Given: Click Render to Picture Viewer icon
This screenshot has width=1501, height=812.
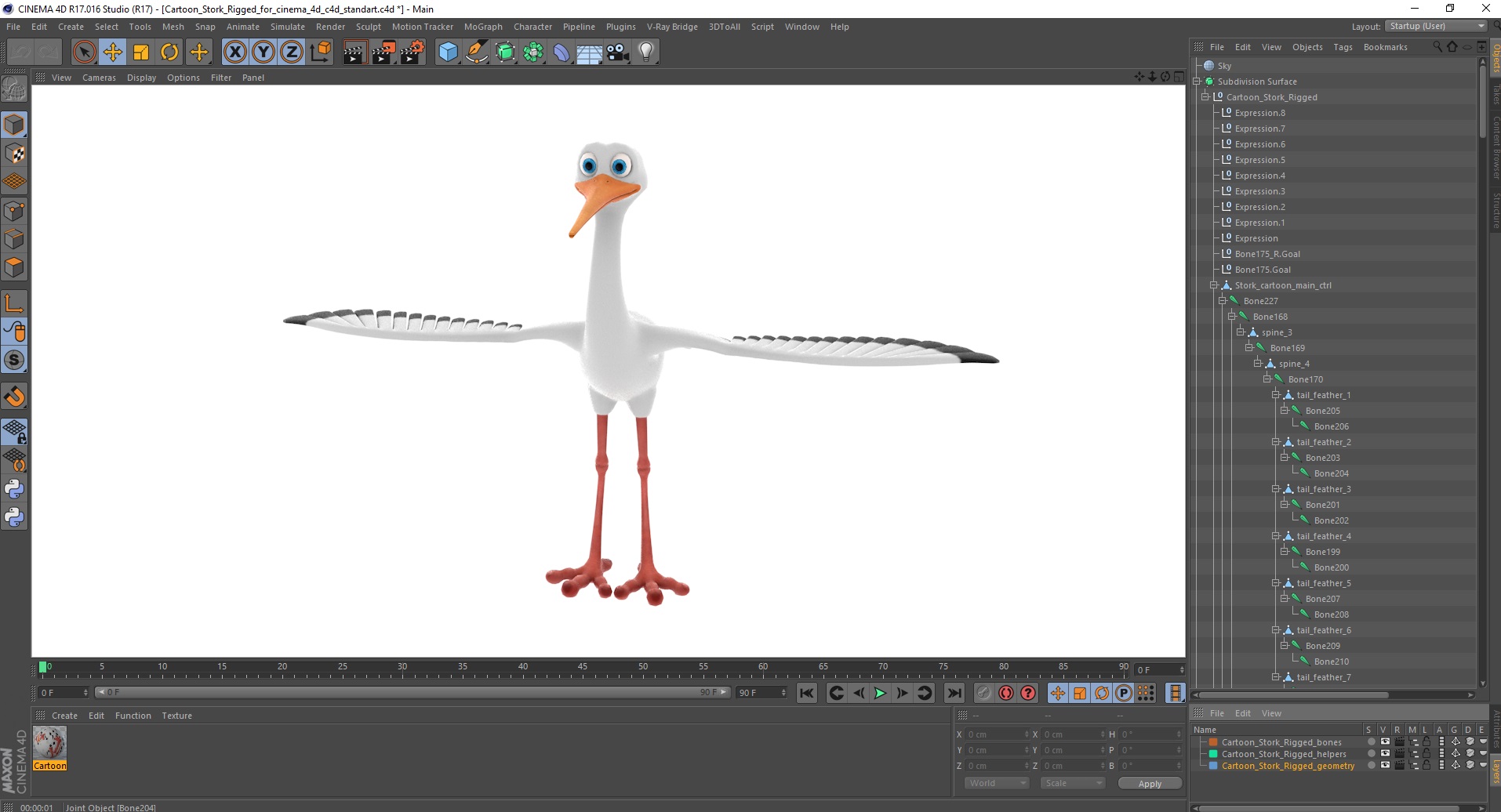Looking at the screenshot, I should pyautogui.click(x=383, y=53).
